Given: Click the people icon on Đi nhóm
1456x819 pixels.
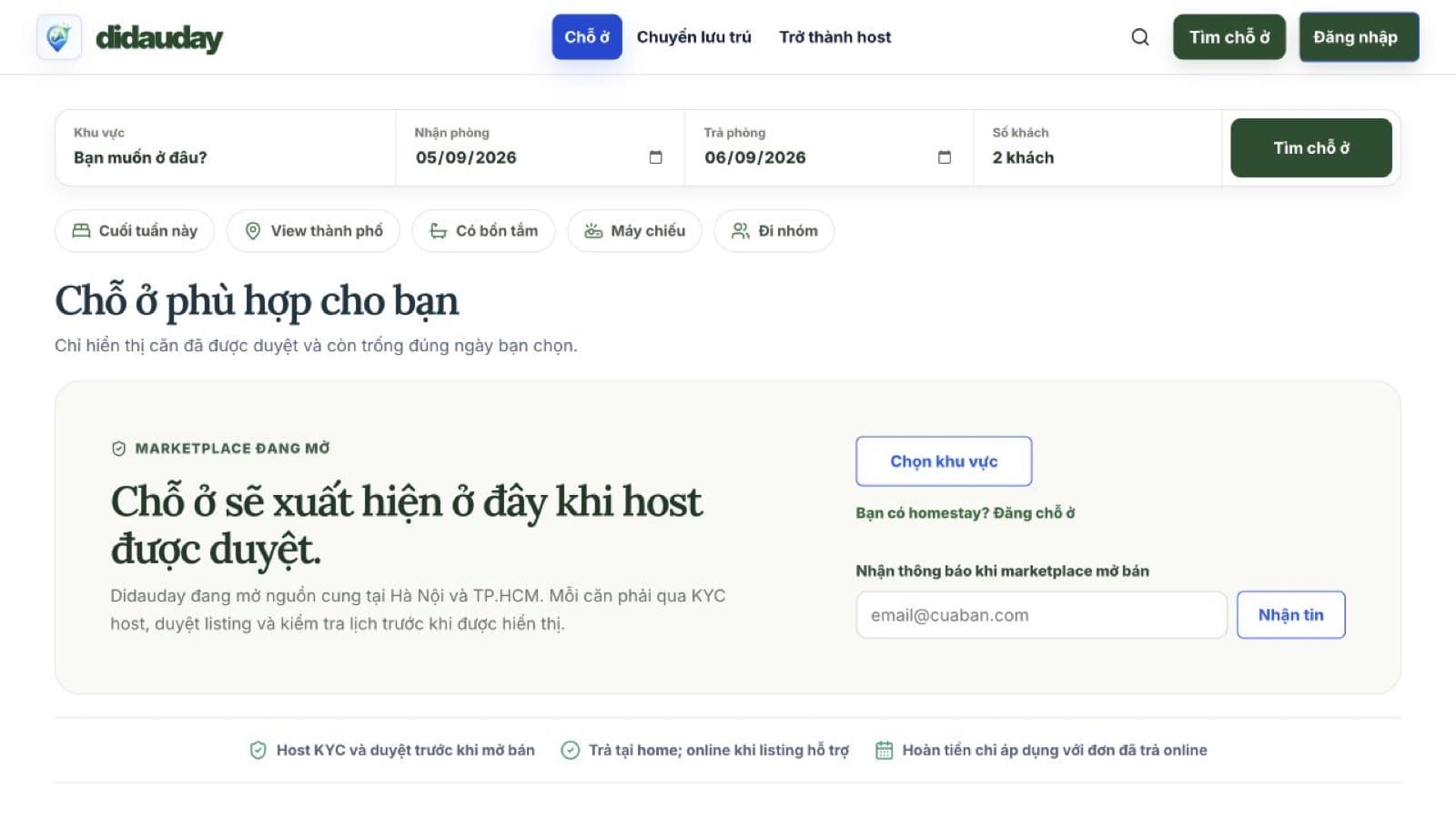Looking at the screenshot, I should [741, 231].
